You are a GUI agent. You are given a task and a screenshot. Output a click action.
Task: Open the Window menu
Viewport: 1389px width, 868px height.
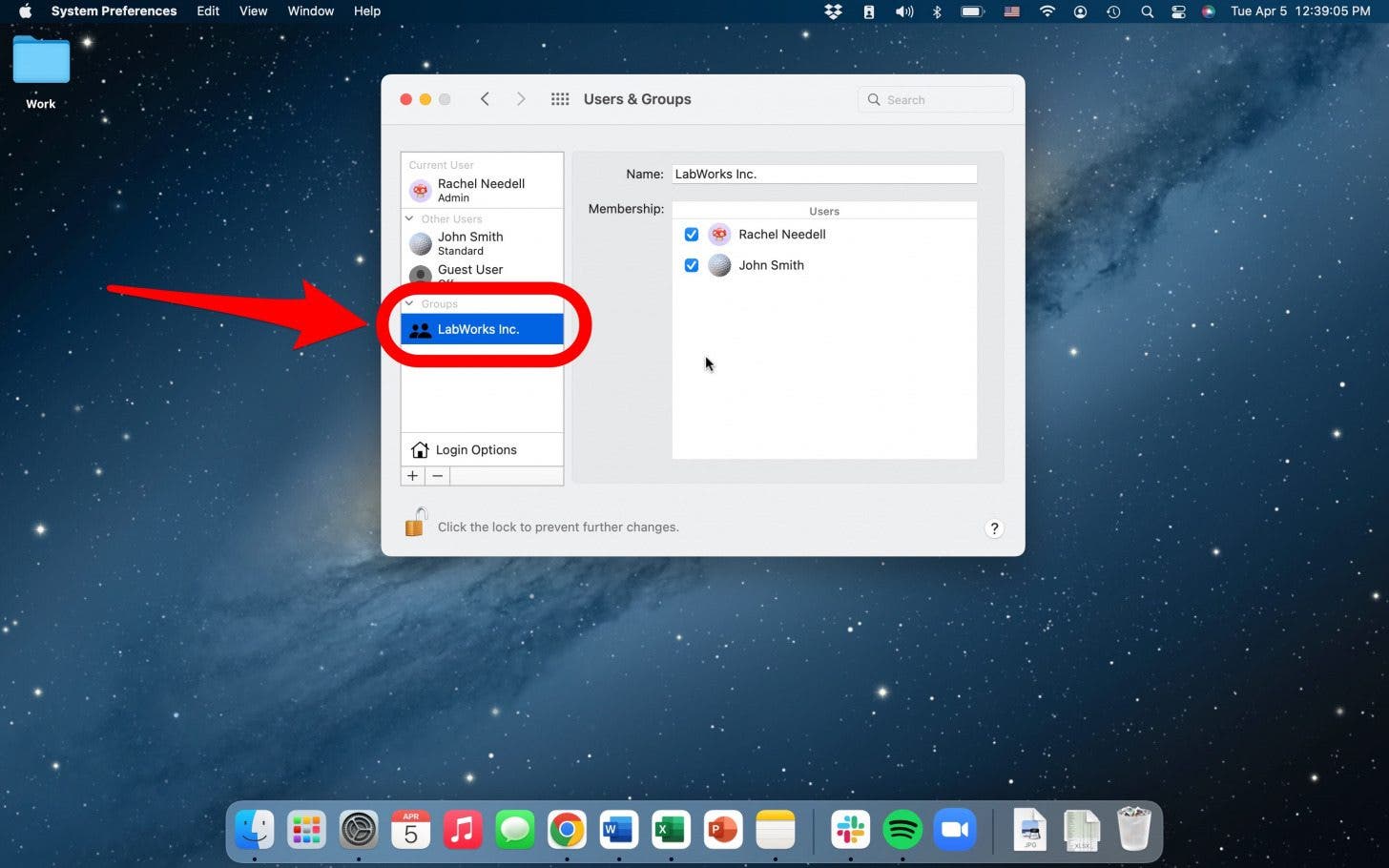pos(310,10)
